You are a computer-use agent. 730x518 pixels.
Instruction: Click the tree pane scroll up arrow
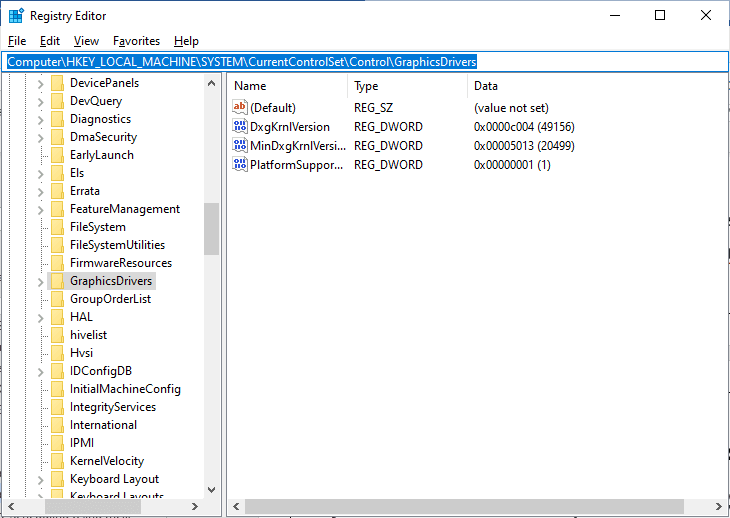211,83
